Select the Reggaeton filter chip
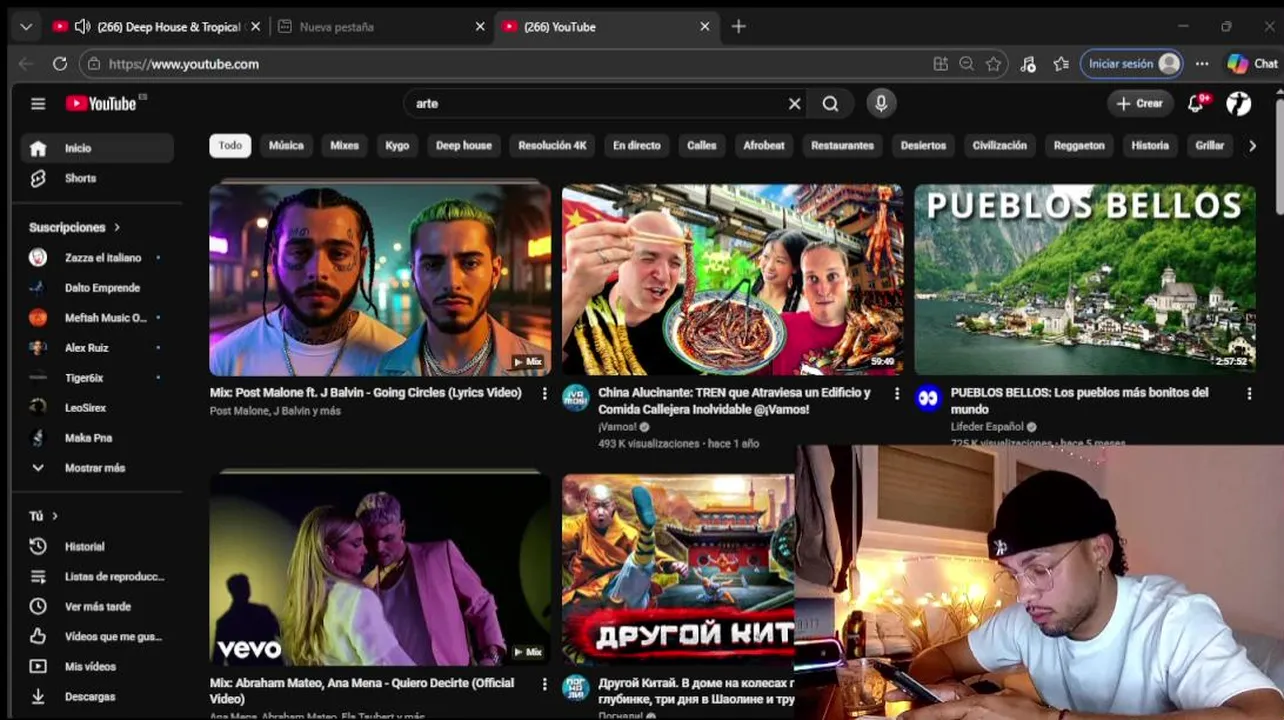Image resolution: width=1284 pixels, height=720 pixels. tap(1079, 146)
